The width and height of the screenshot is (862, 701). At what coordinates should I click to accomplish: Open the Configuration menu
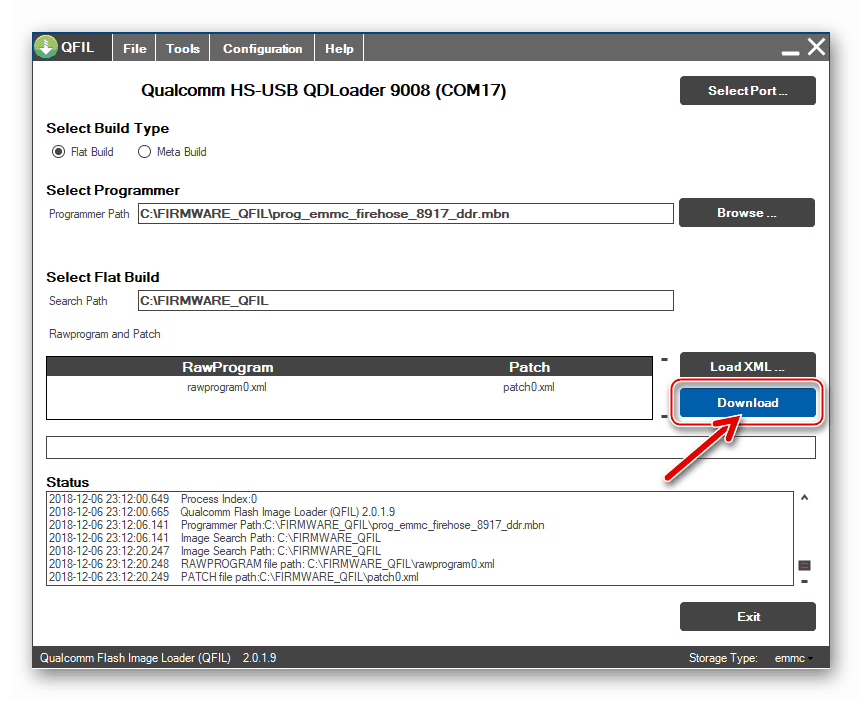pyautogui.click(x=262, y=48)
